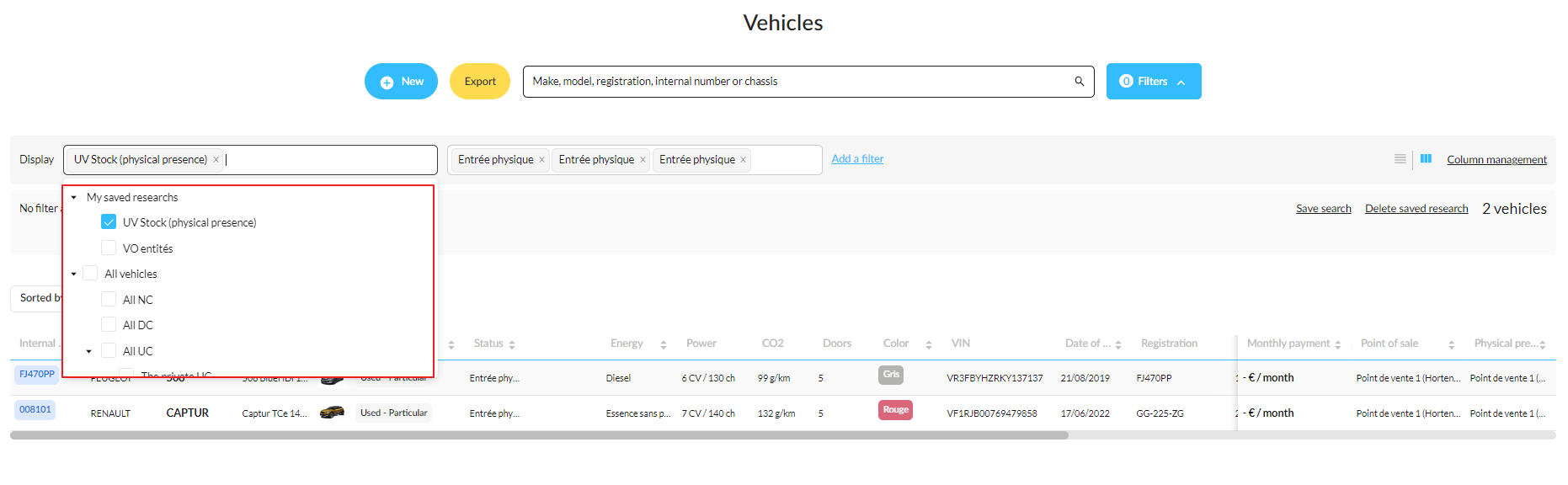The height and width of the screenshot is (485, 1568).
Task: Uncheck UV Stock (physical presence) checkbox
Action: pos(109,222)
